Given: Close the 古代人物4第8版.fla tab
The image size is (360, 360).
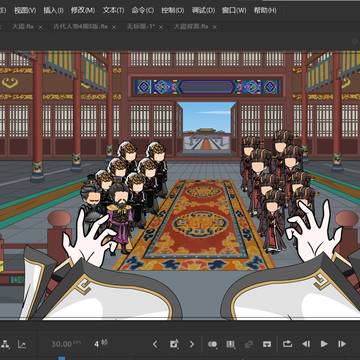Looking at the screenshot, I should tap(114, 28).
